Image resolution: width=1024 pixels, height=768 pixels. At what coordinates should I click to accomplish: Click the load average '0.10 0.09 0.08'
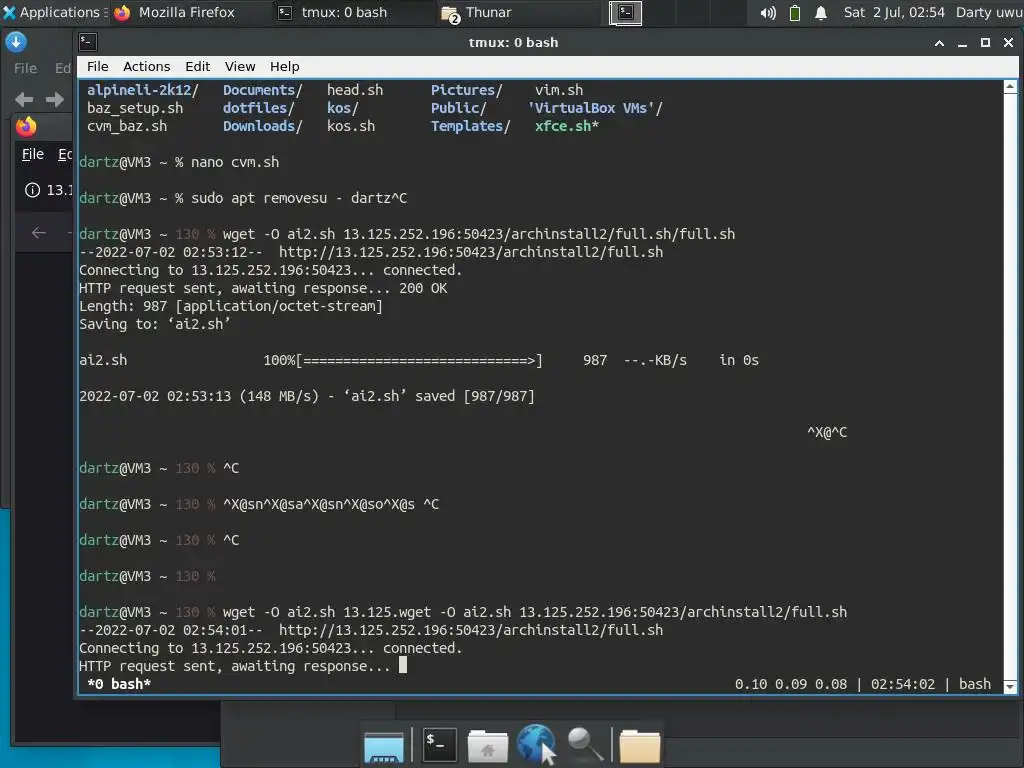pyautogui.click(x=790, y=684)
